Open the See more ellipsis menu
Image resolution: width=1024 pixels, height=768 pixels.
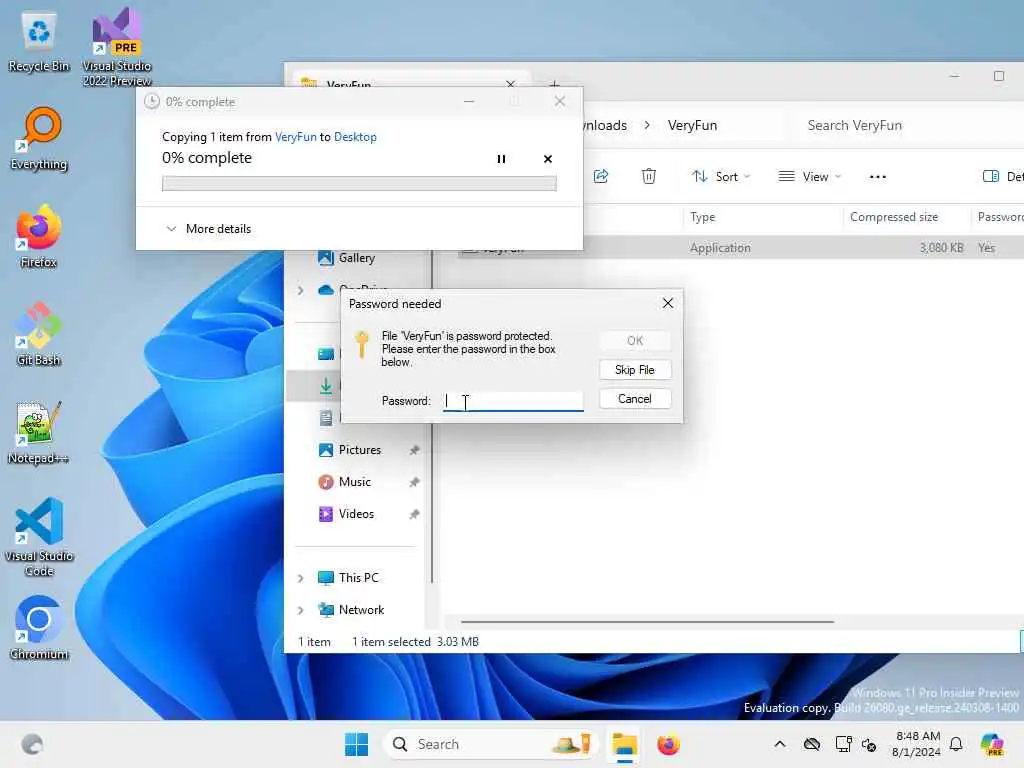point(878,176)
